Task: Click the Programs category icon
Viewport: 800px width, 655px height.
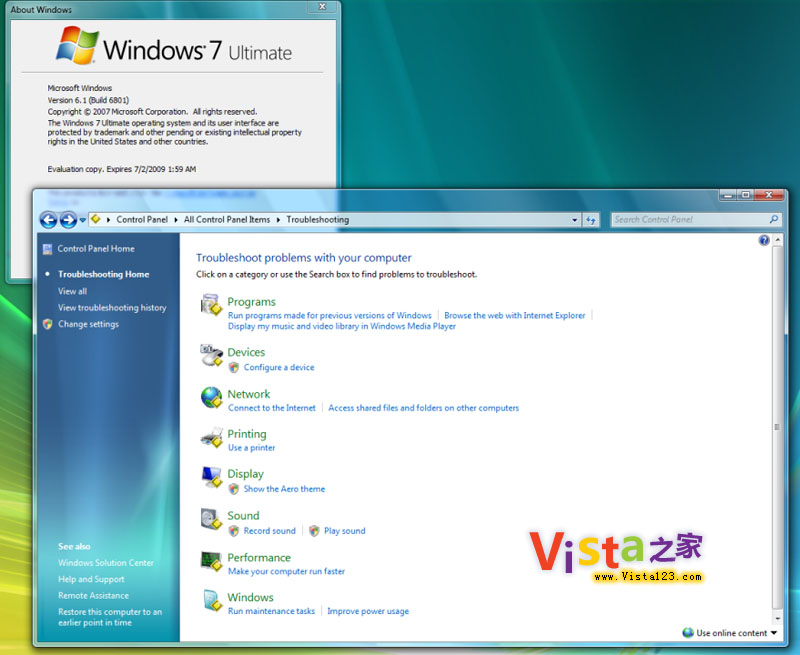Action: coord(211,305)
